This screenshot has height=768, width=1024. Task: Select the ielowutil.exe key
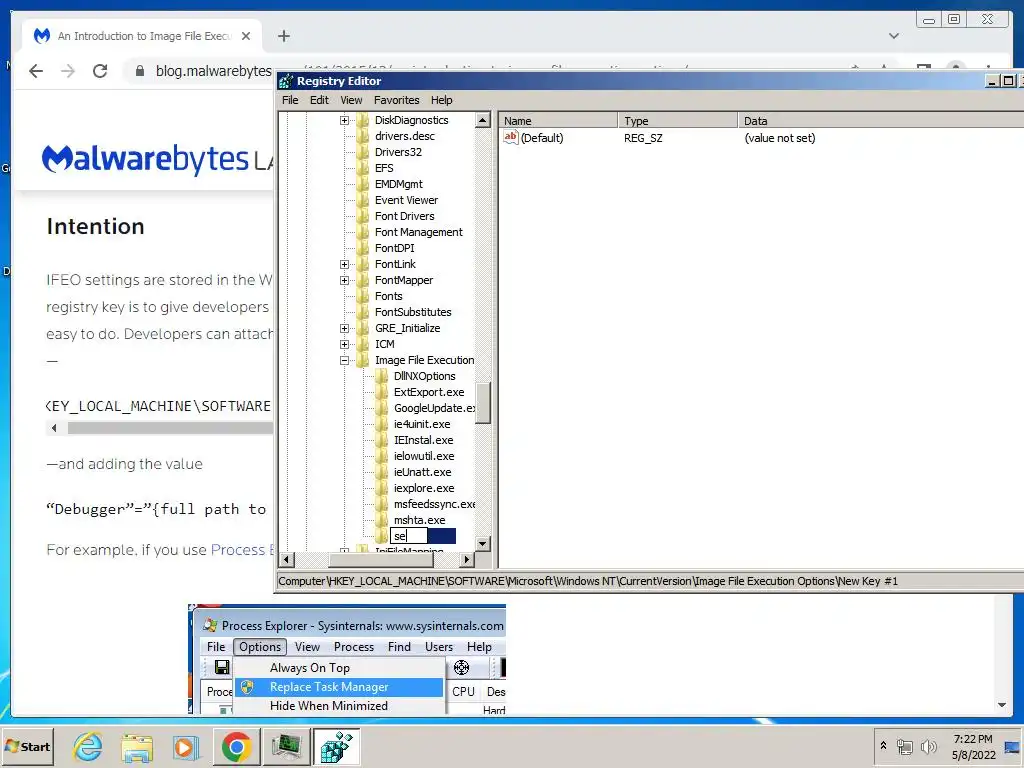coord(424,456)
